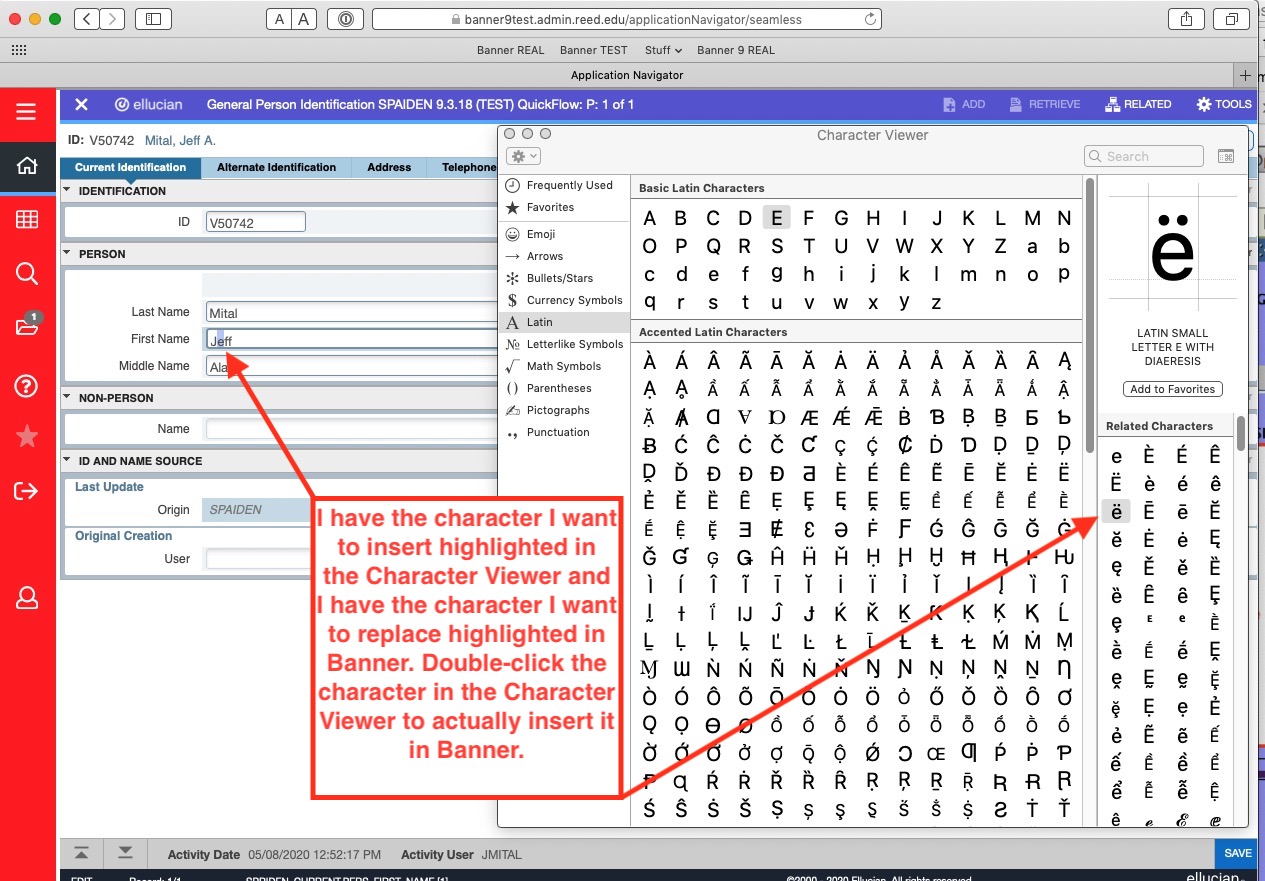Select the Emoji category in Character Viewer
The image size is (1265, 881).
(541, 234)
